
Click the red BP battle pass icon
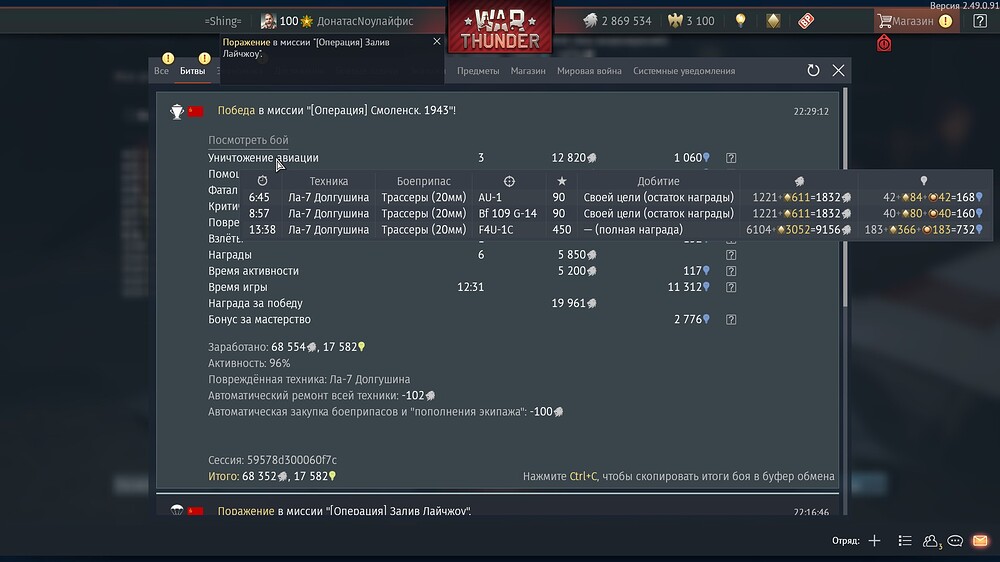806,21
